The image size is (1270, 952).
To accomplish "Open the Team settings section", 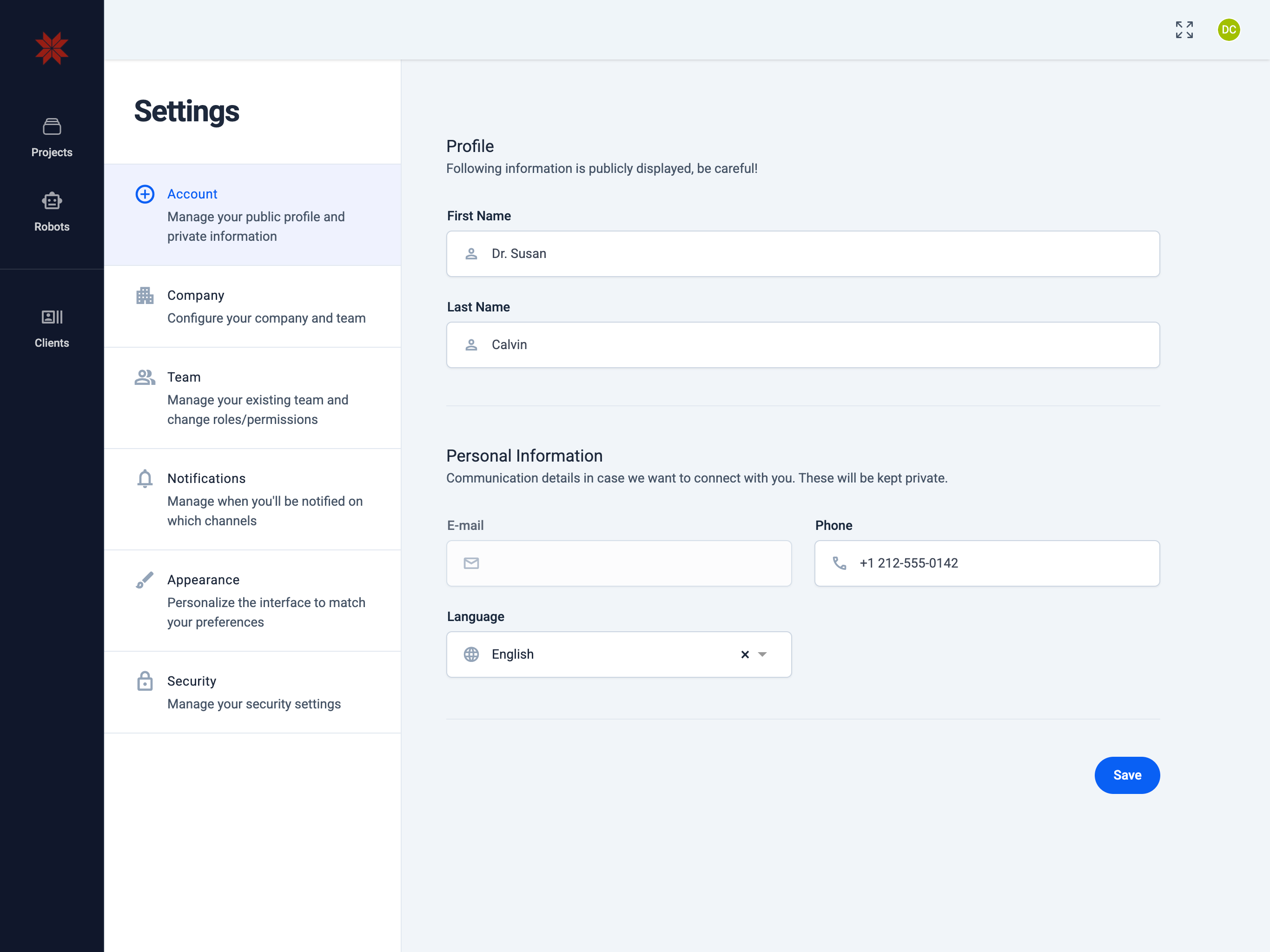I will pos(252,397).
